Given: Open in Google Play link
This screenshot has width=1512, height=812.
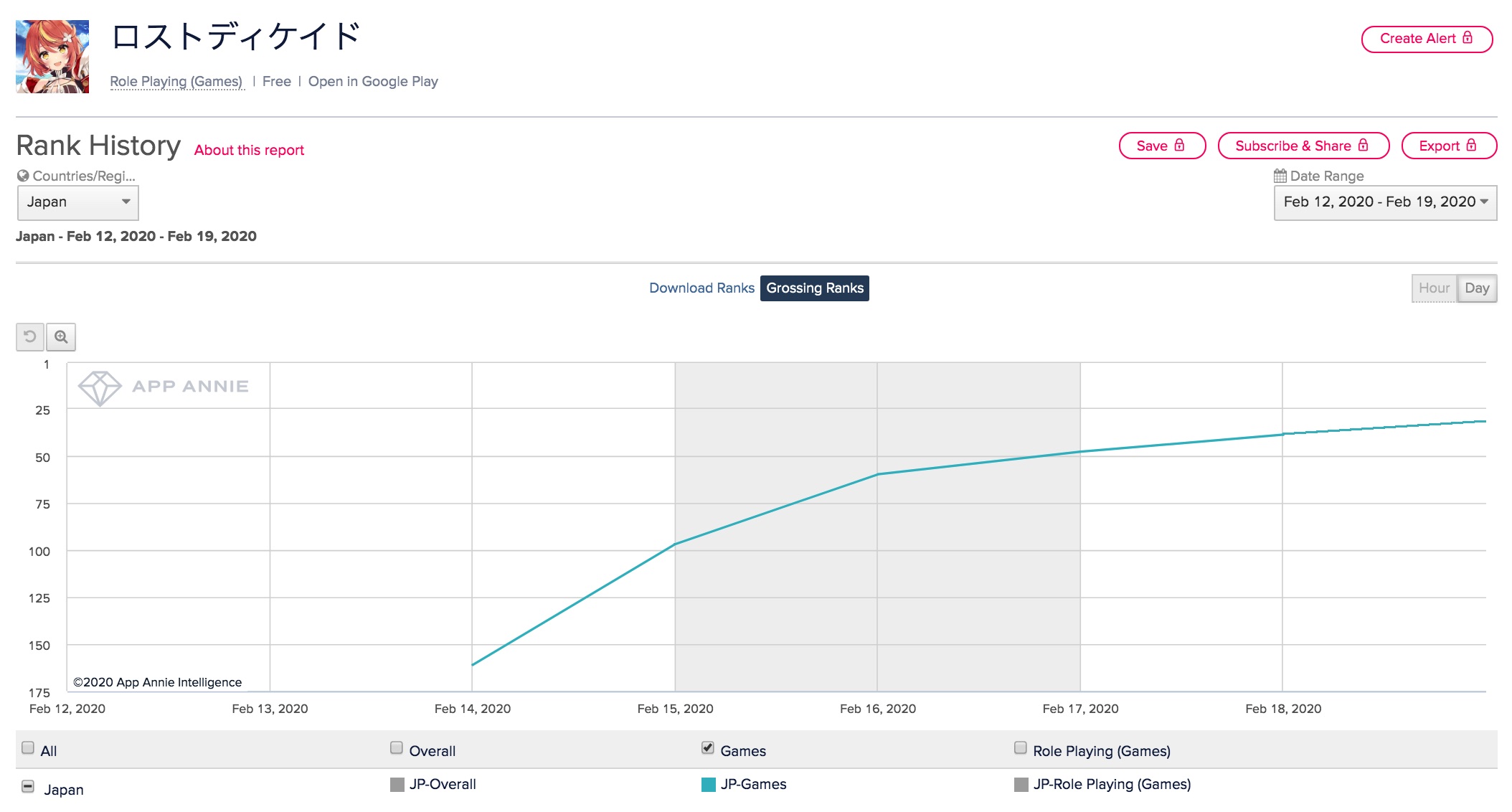Looking at the screenshot, I should coord(373,82).
